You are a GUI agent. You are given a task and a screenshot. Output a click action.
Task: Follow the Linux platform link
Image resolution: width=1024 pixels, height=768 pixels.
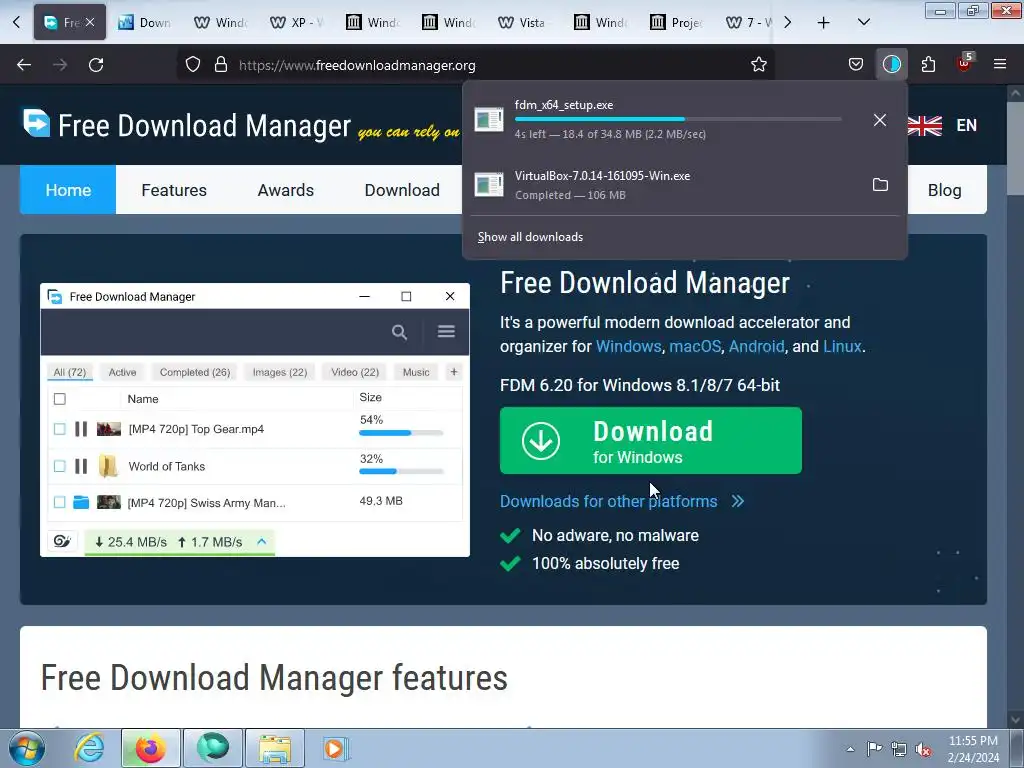click(x=842, y=346)
